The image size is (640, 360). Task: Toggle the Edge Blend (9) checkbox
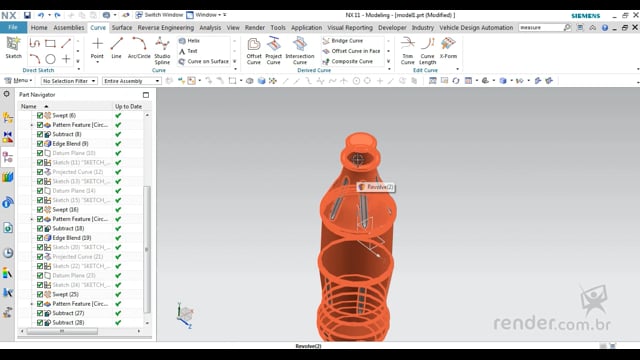point(40,144)
